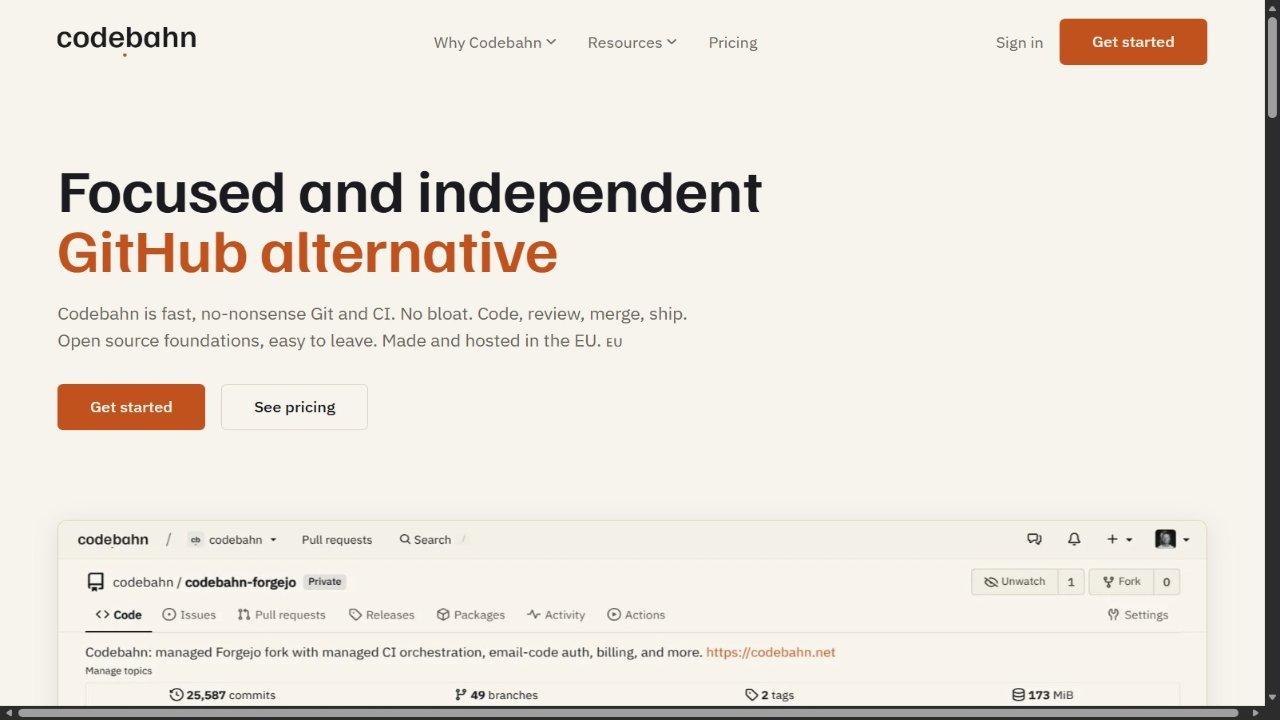Image resolution: width=1280 pixels, height=720 pixels.
Task: Open the codebahn organization dropdown in the preview
Action: pyautogui.click(x=233, y=540)
